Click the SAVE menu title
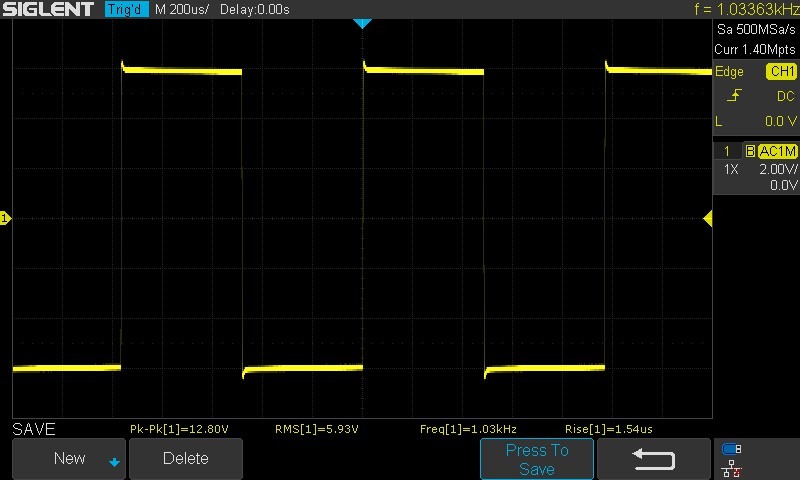The image size is (800, 480). [34, 430]
